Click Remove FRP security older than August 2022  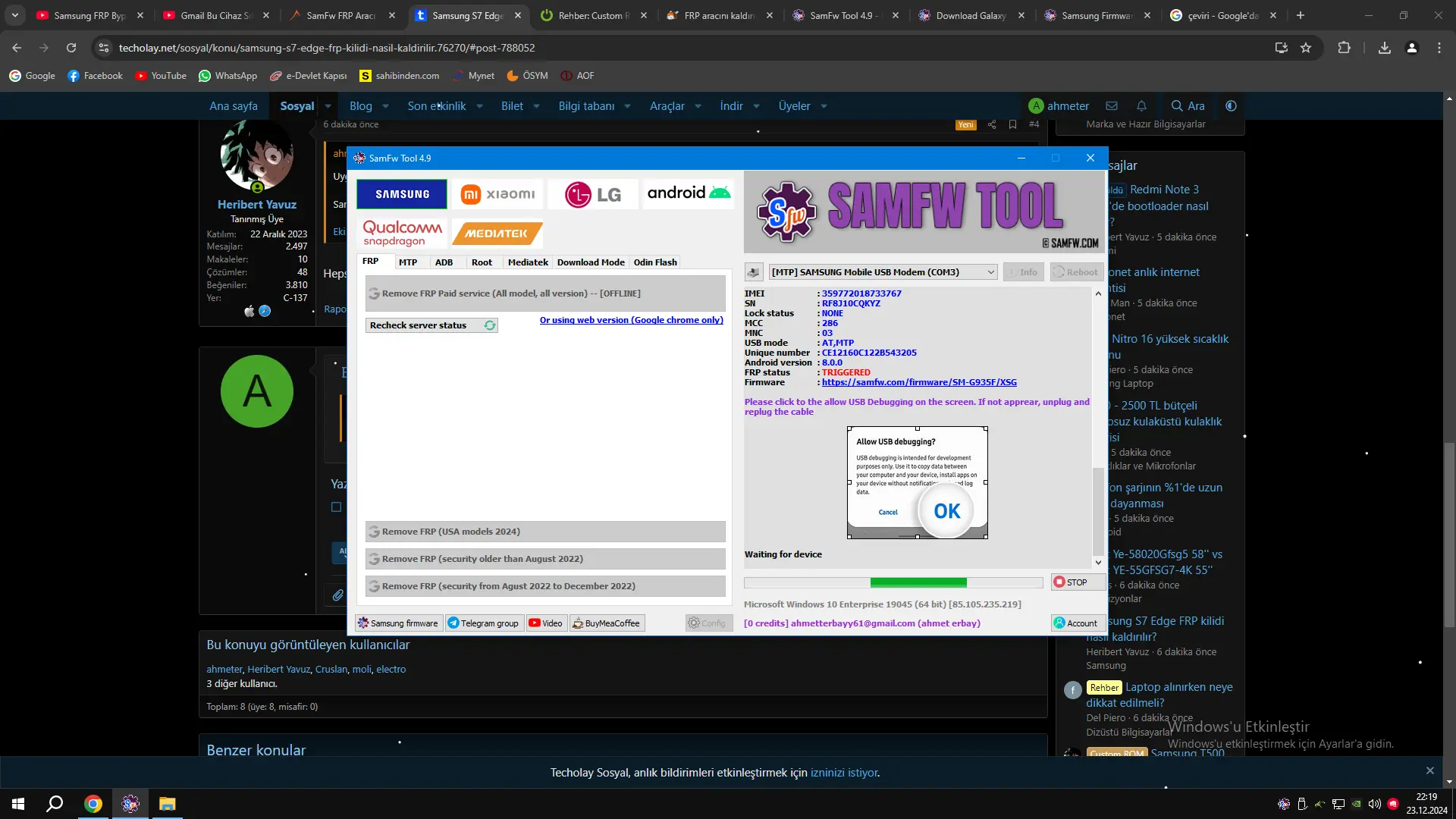[545, 559]
